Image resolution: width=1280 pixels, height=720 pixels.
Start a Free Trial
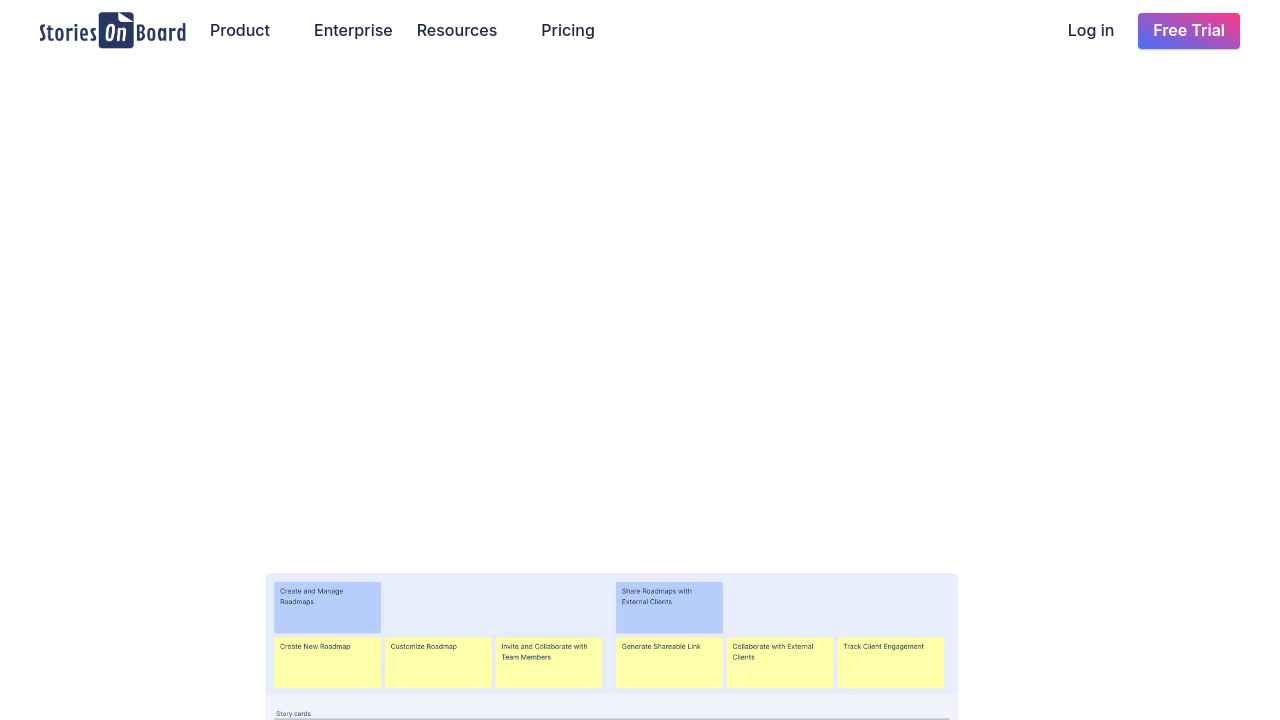1188,31
